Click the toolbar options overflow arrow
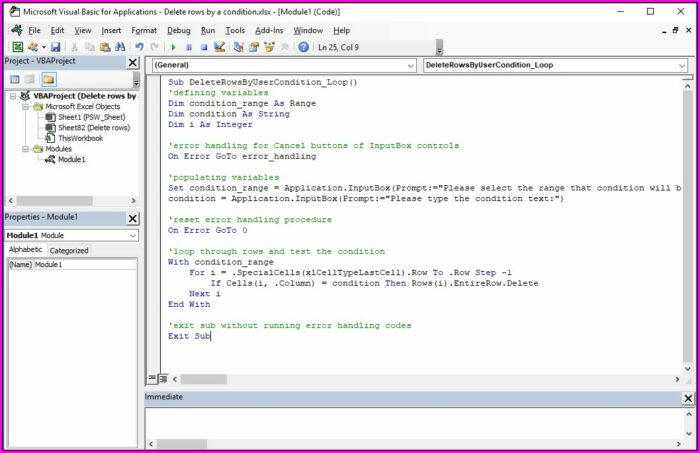The height and width of the screenshot is (453, 700). tap(439, 47)
